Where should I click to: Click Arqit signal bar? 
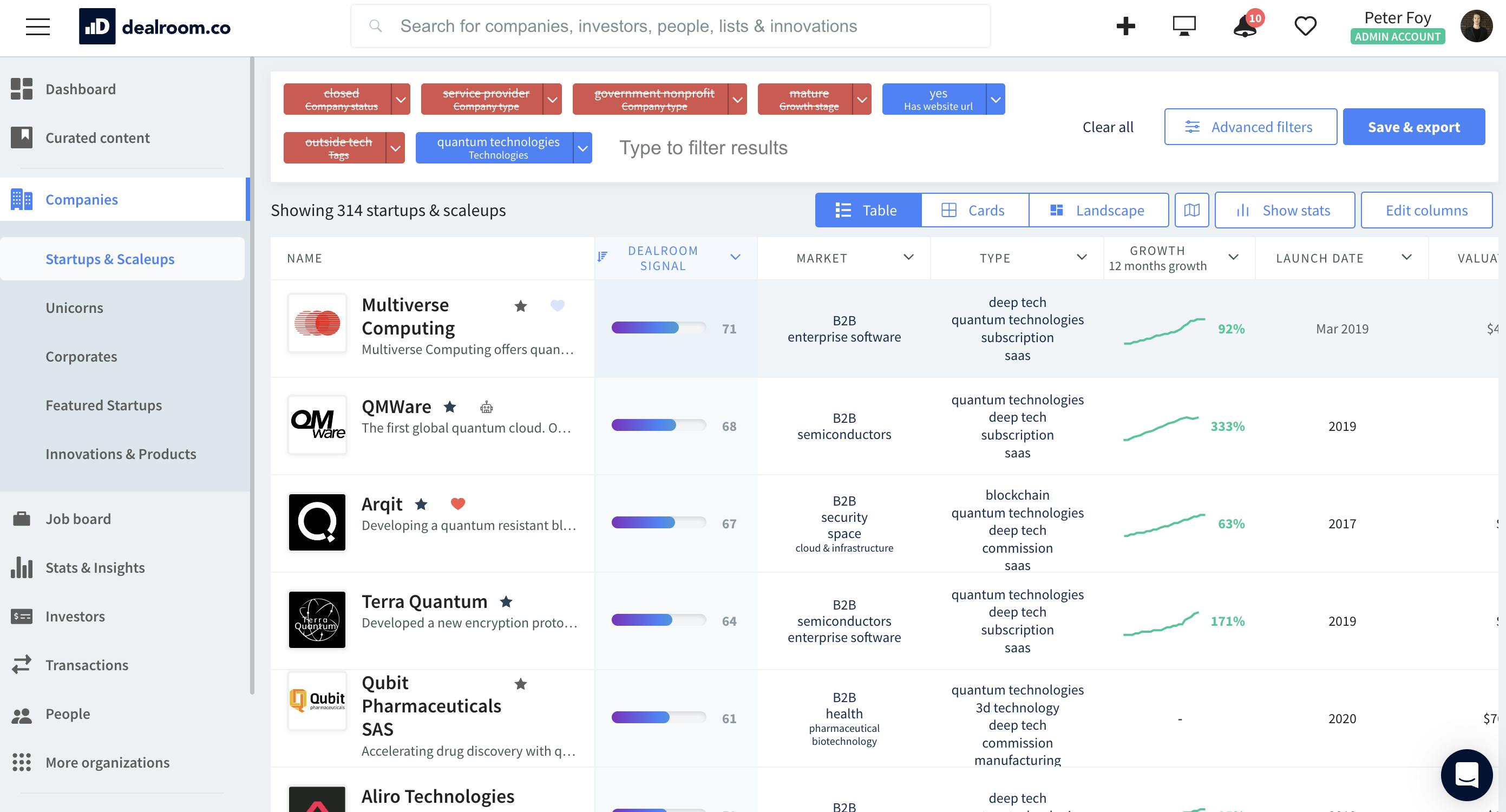click(x=658, y=522)
